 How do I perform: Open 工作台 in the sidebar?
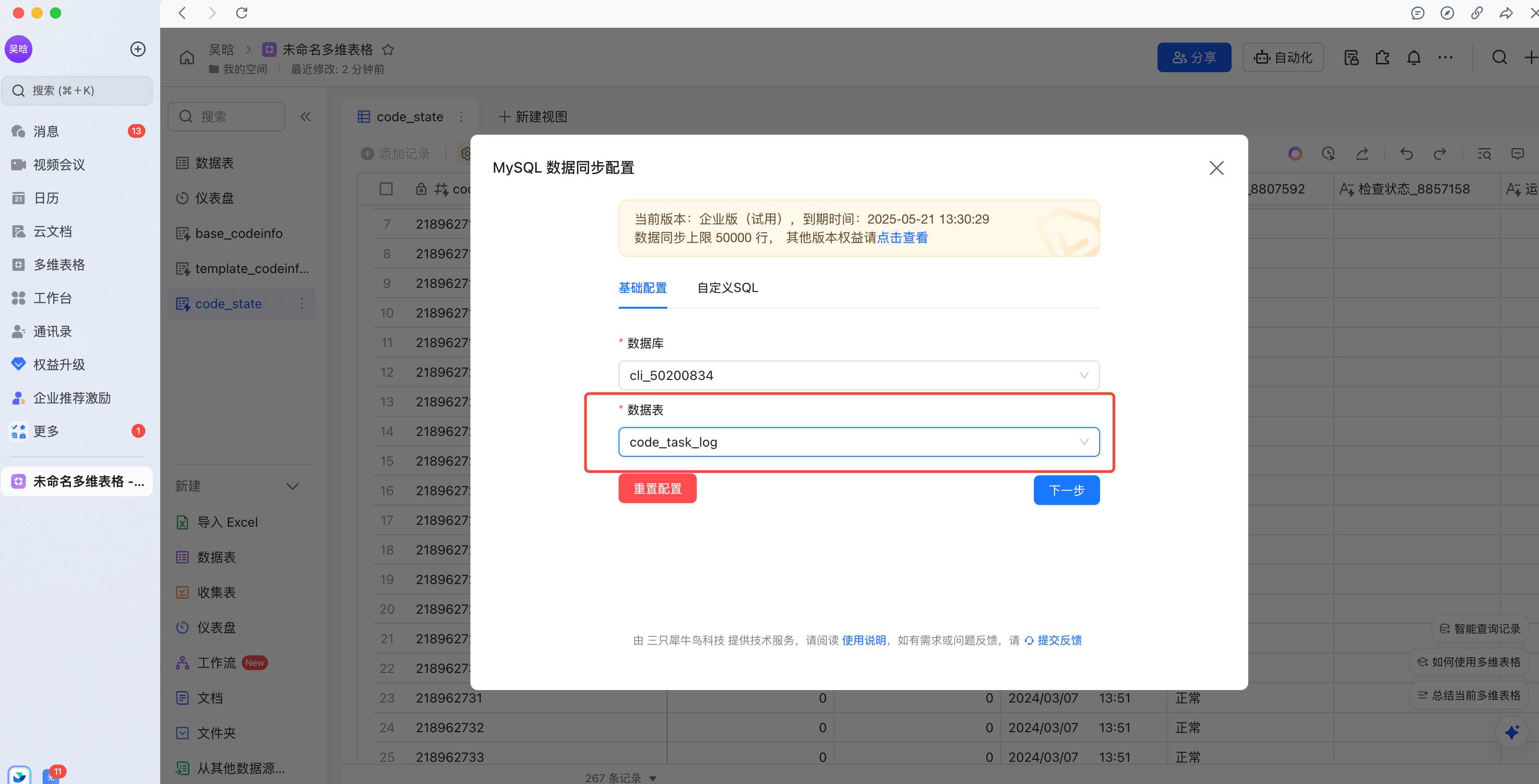77,298
